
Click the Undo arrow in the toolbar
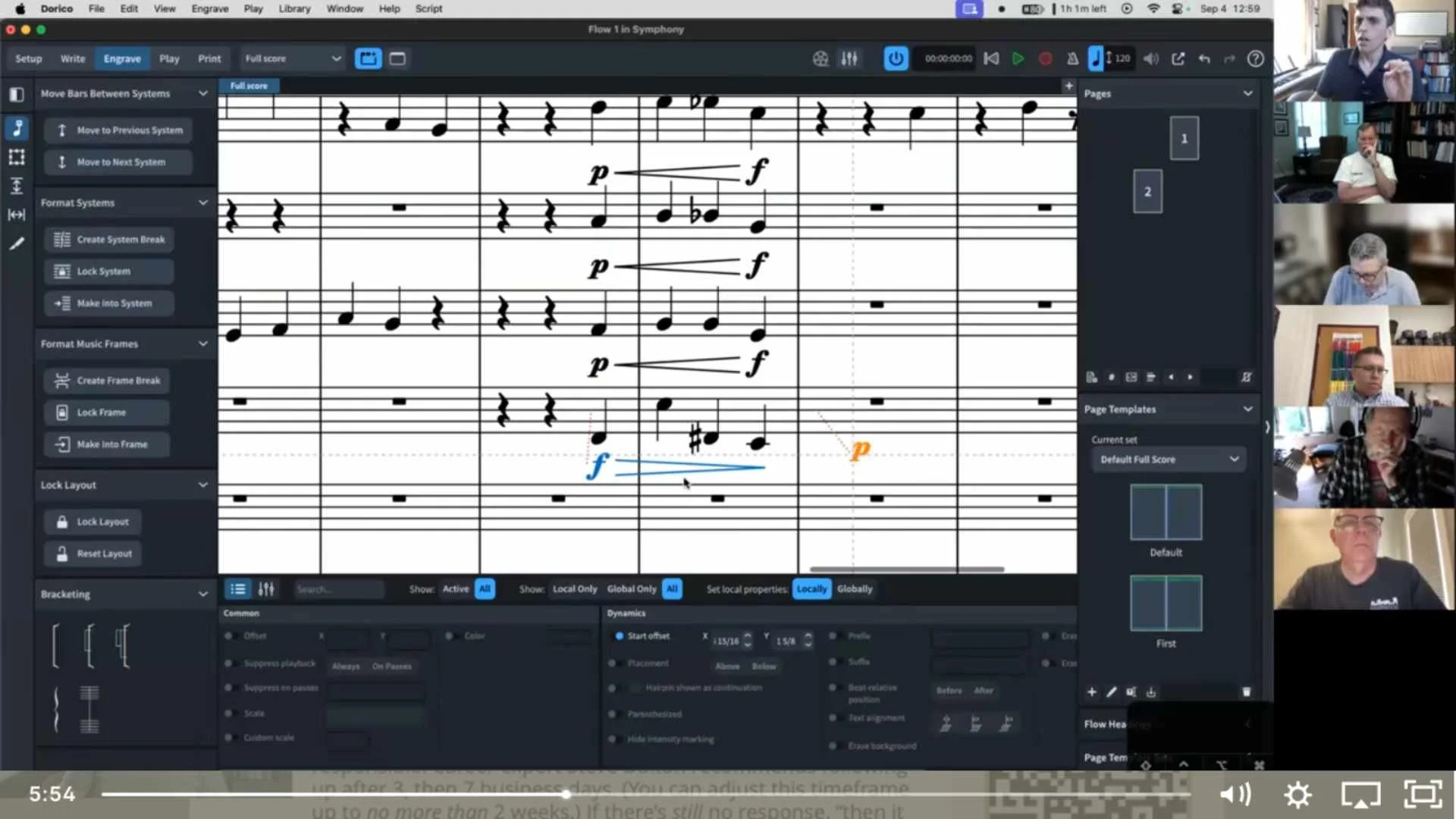pos(1204,58)
